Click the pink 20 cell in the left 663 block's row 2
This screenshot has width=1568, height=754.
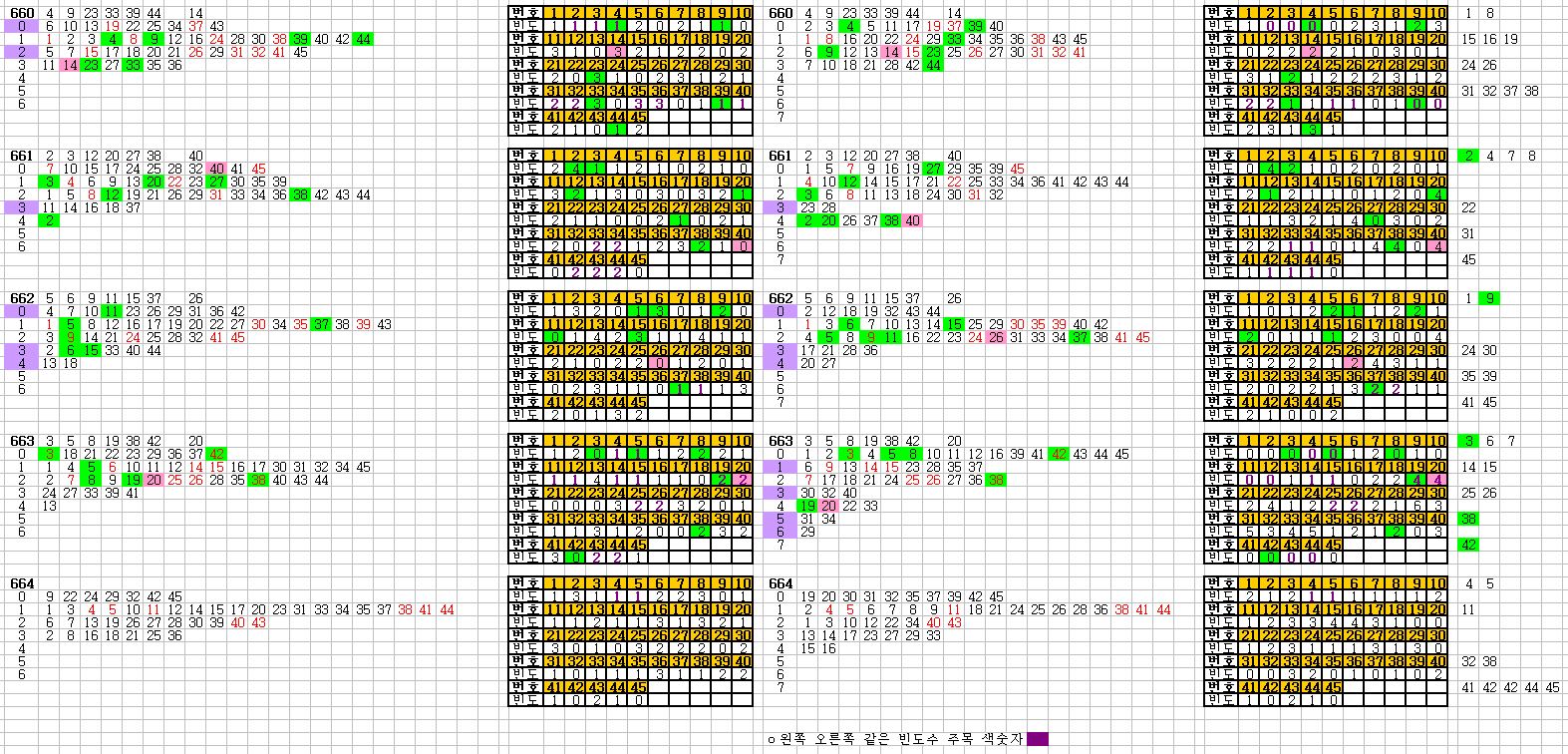154,480
